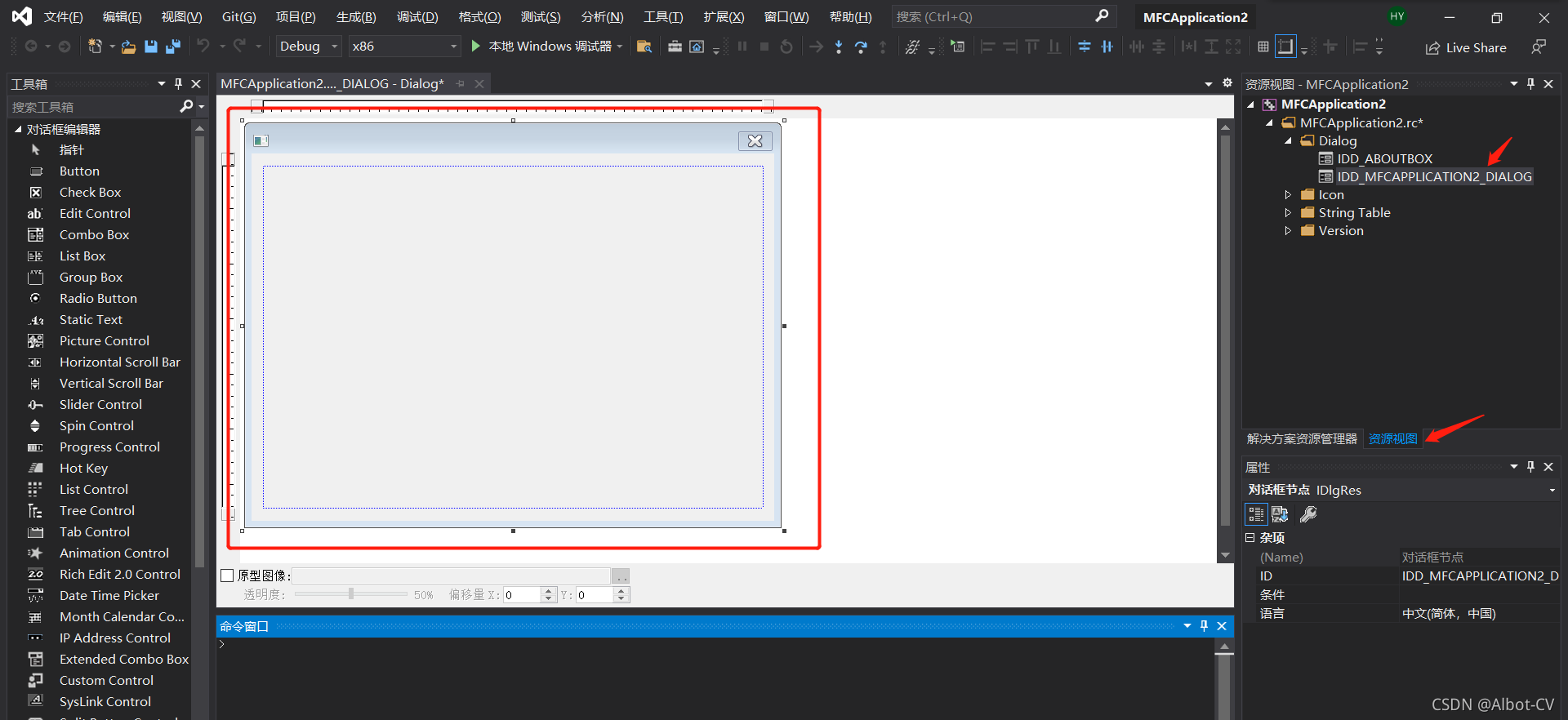Select the Button control in toolbox

(79, 171)
